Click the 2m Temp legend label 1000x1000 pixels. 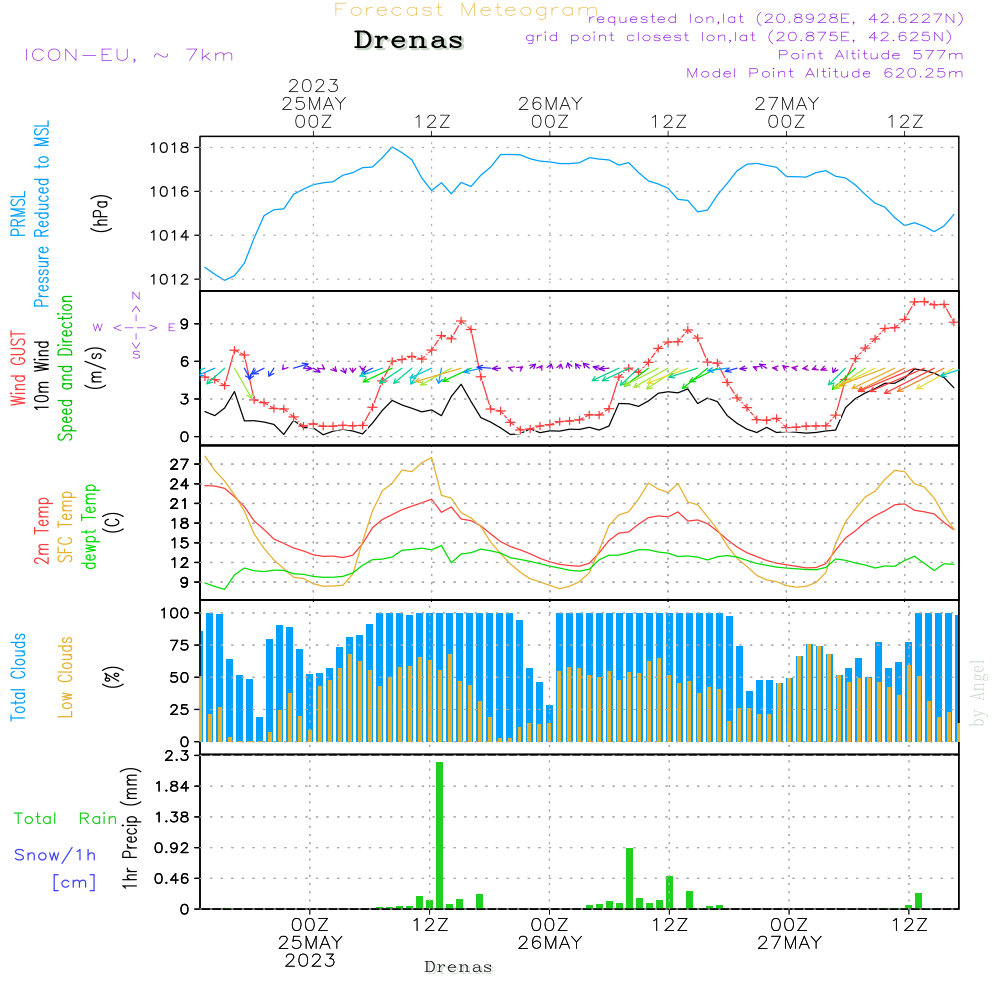click(41, 531)
